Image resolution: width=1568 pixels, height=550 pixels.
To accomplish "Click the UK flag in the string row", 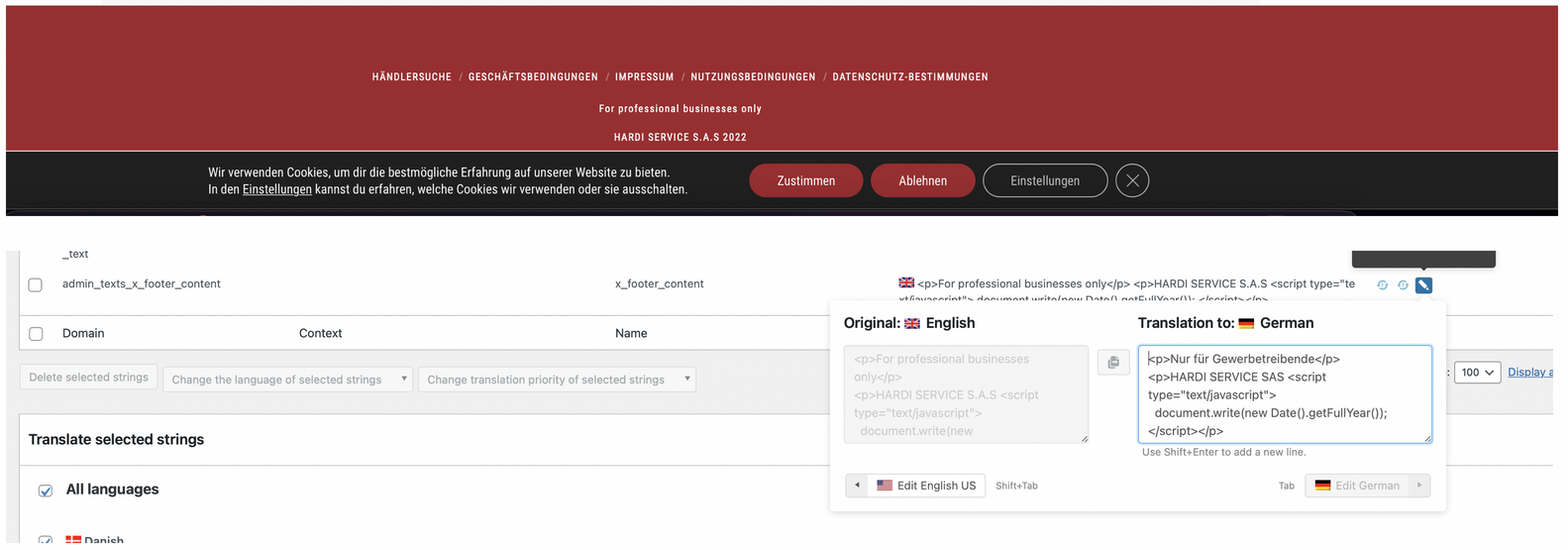I will tap(906, 283).
